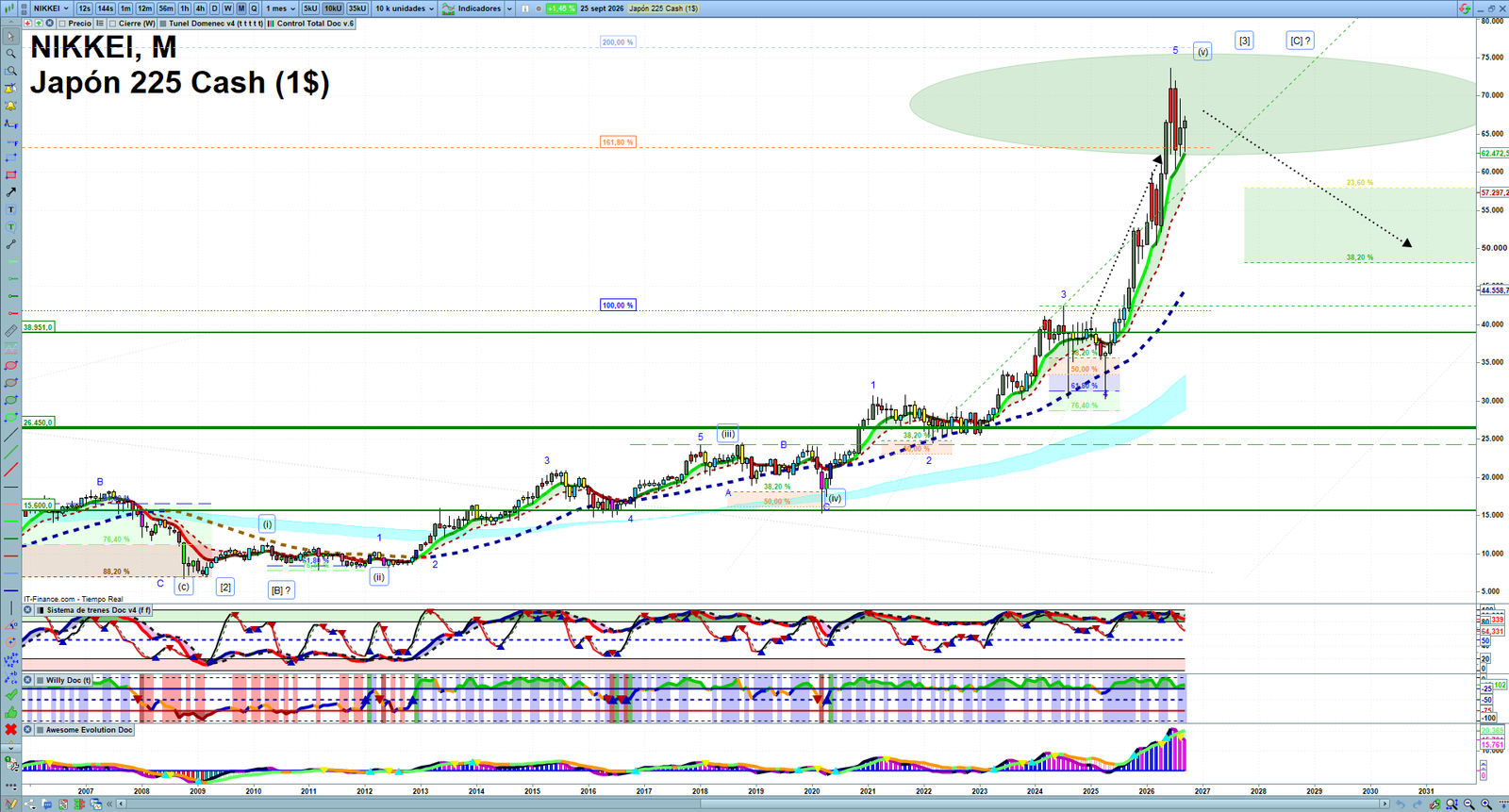1509x812 pixels.
Task: Select the red diagonal line tool
Action: [11, 469]
